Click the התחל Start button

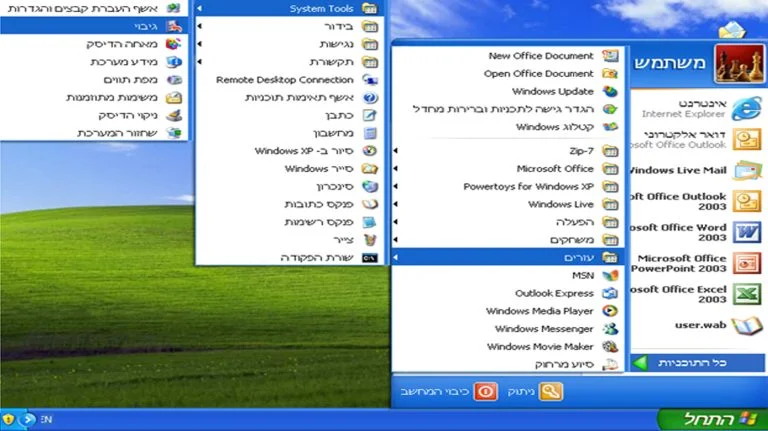tap(712, 420)
